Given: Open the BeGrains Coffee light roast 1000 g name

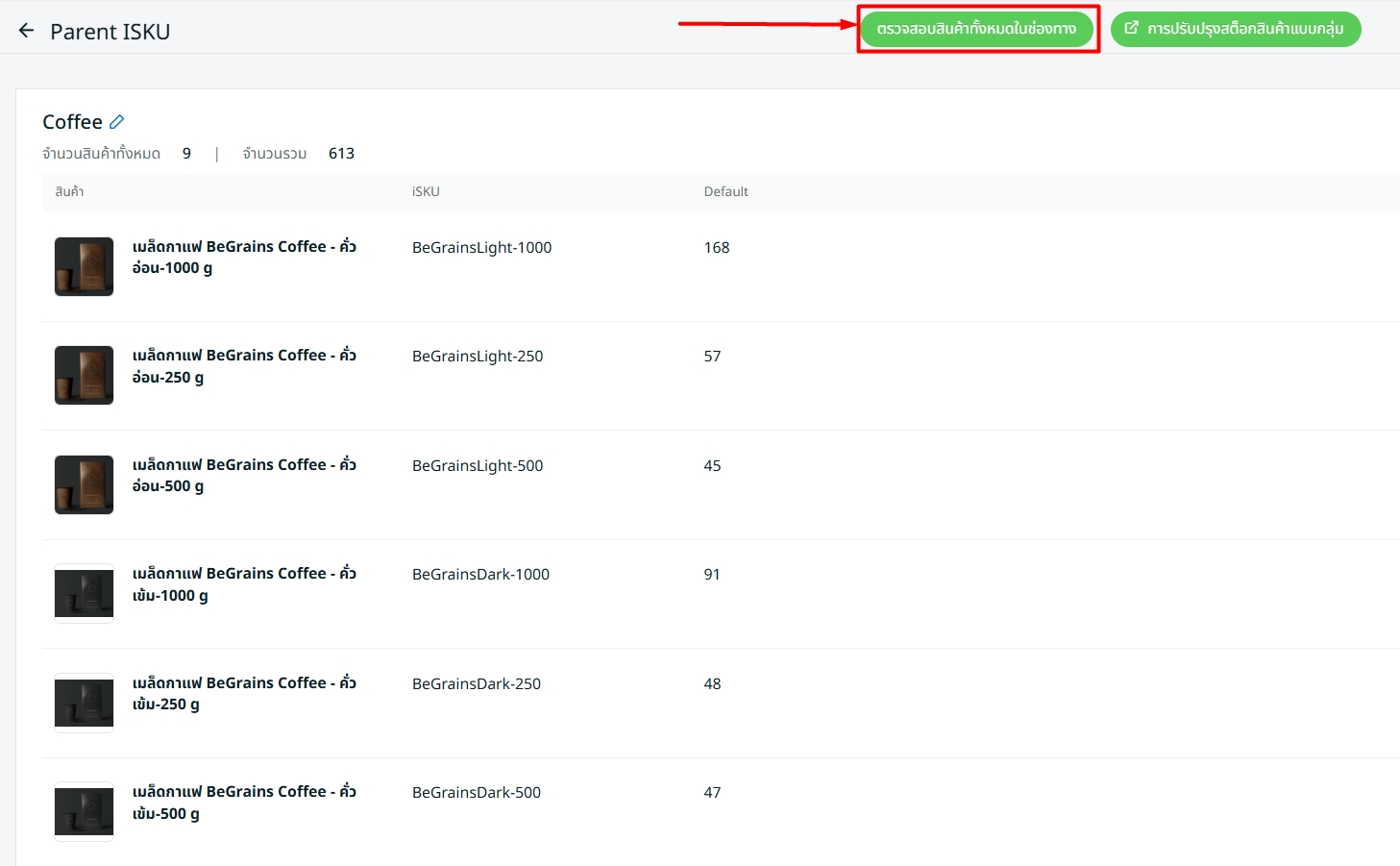Looking at the screenshot, I should (x=244, y=257).
